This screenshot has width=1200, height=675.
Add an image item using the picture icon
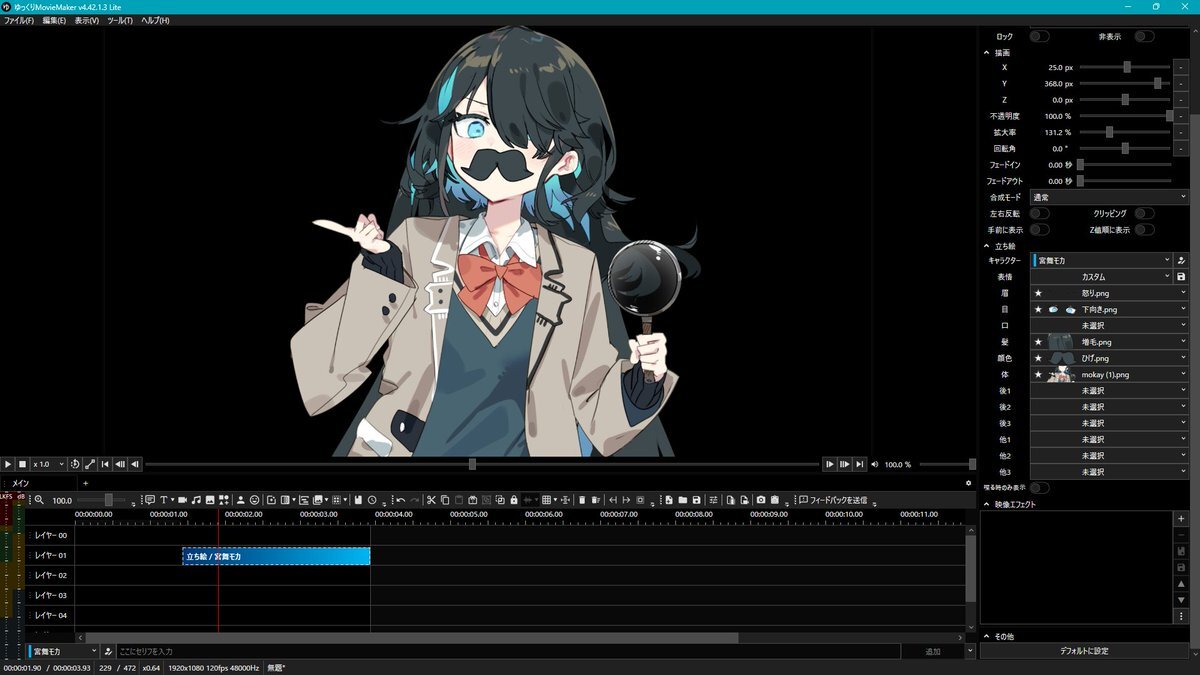coord(210,499)
